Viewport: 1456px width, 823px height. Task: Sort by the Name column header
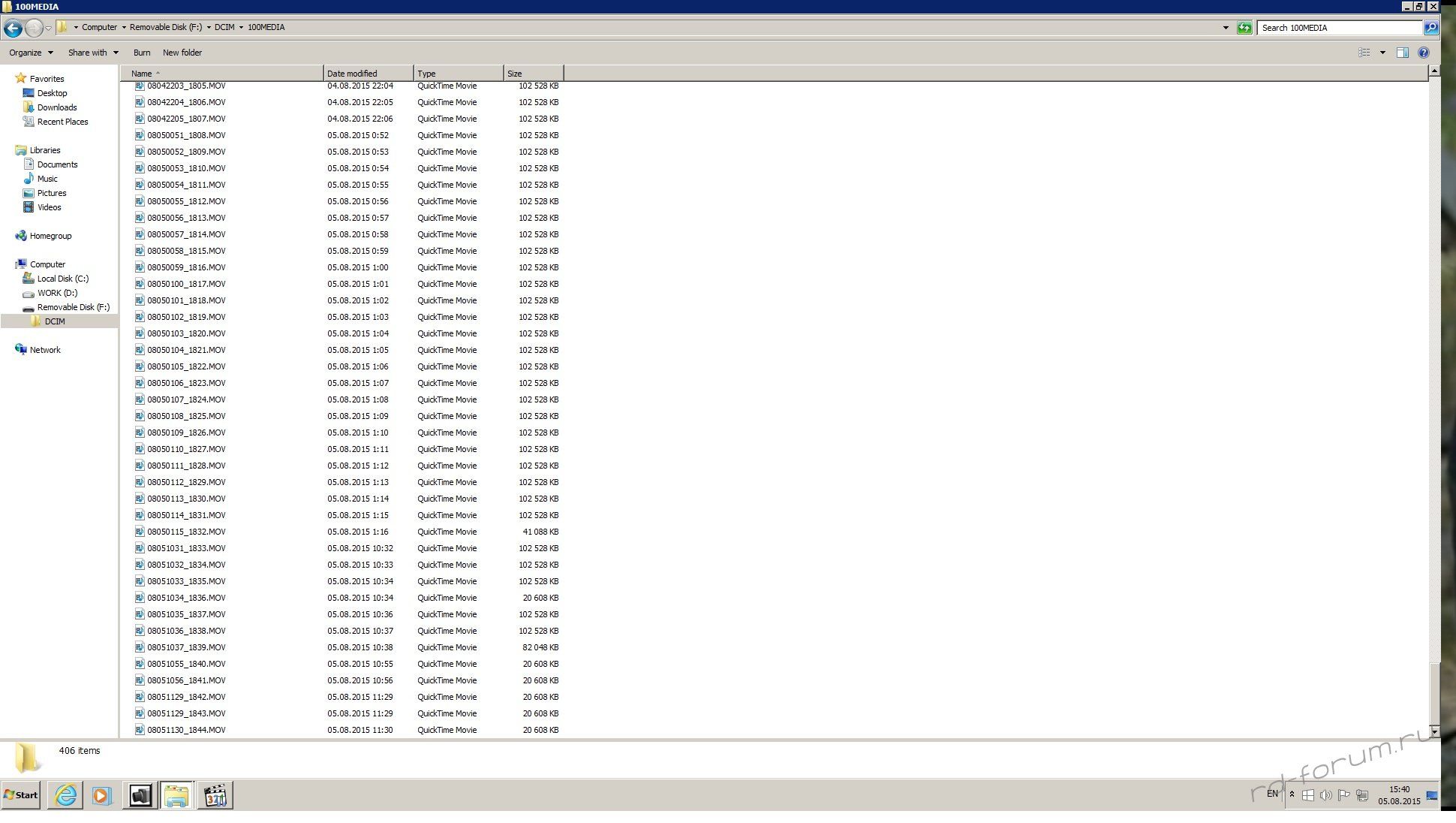222,74
